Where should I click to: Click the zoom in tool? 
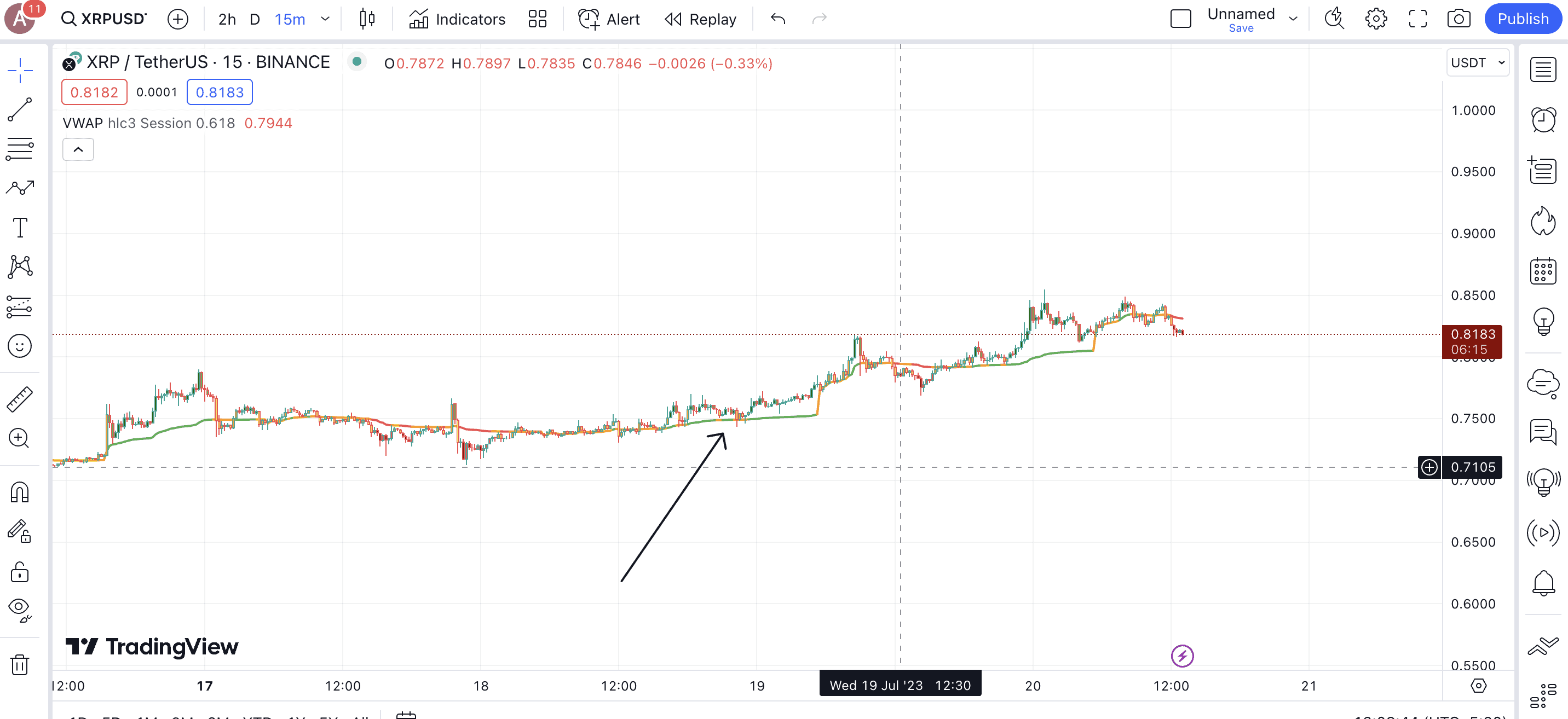pyautogui.click(x=20, y=438)
